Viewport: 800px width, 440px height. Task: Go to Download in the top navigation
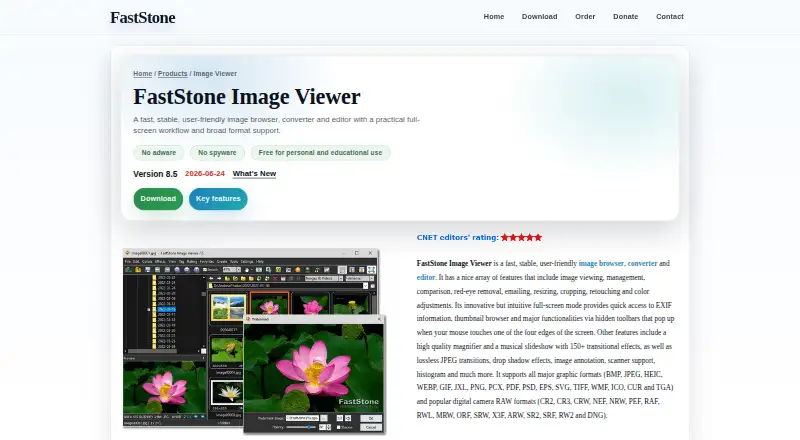pos(539,16)
